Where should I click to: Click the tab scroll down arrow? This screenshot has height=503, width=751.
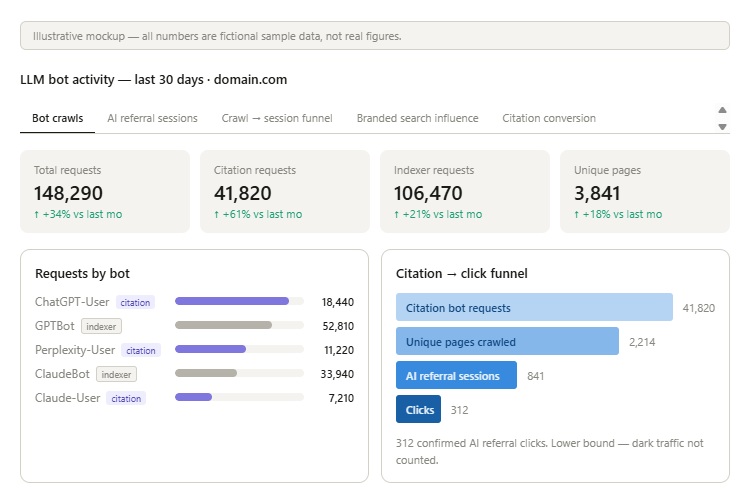click(722, 127)
